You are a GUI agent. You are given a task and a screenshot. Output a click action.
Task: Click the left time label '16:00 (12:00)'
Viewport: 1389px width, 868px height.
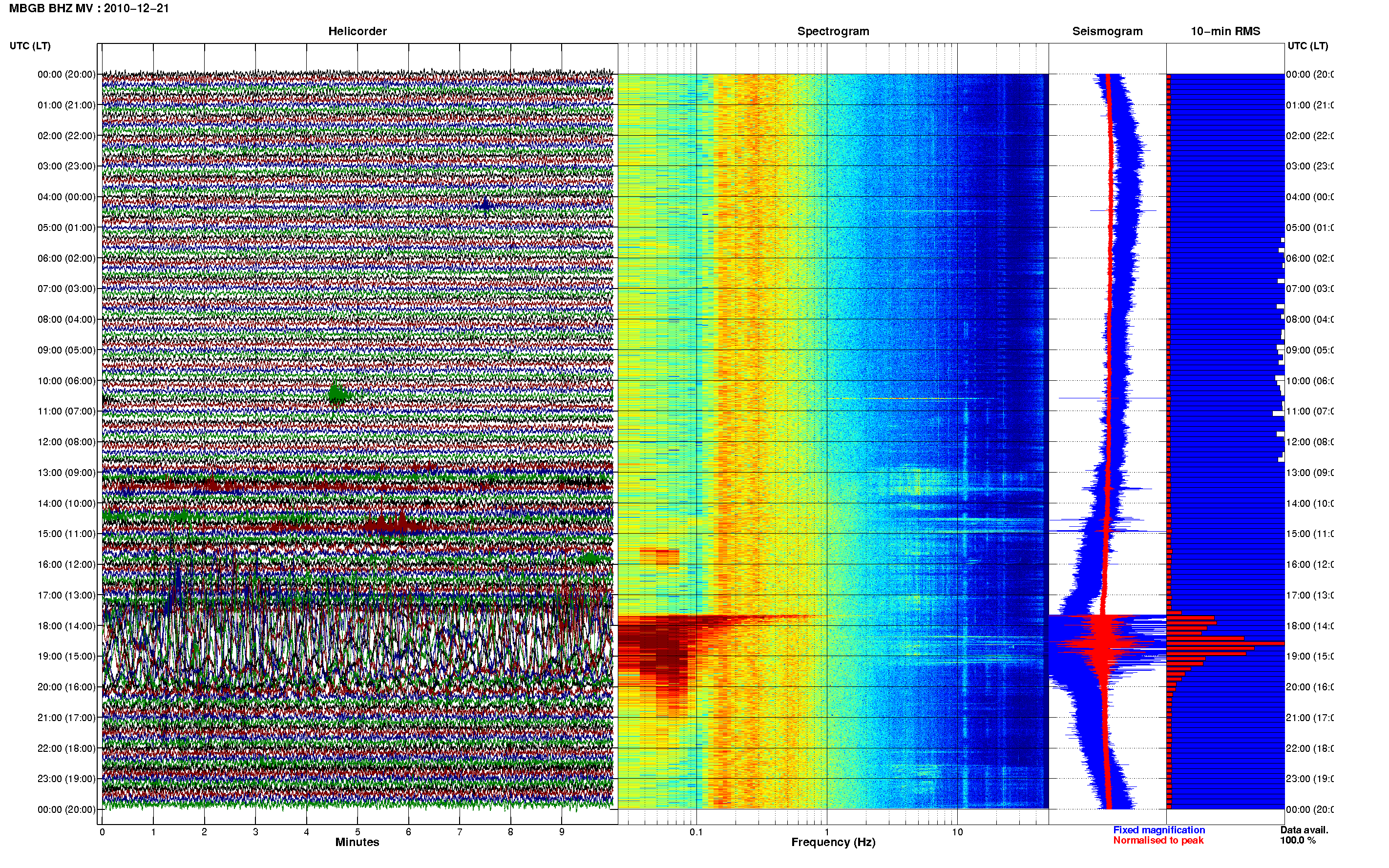(66, 564)
